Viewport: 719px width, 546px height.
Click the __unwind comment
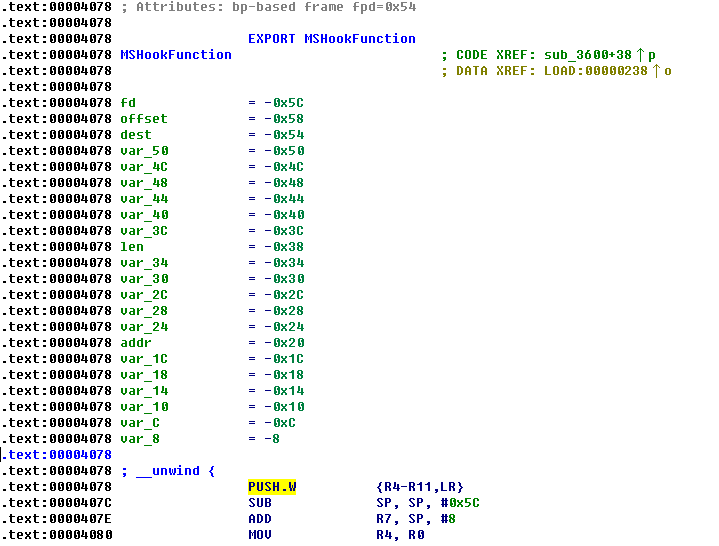tap(168, 471)
